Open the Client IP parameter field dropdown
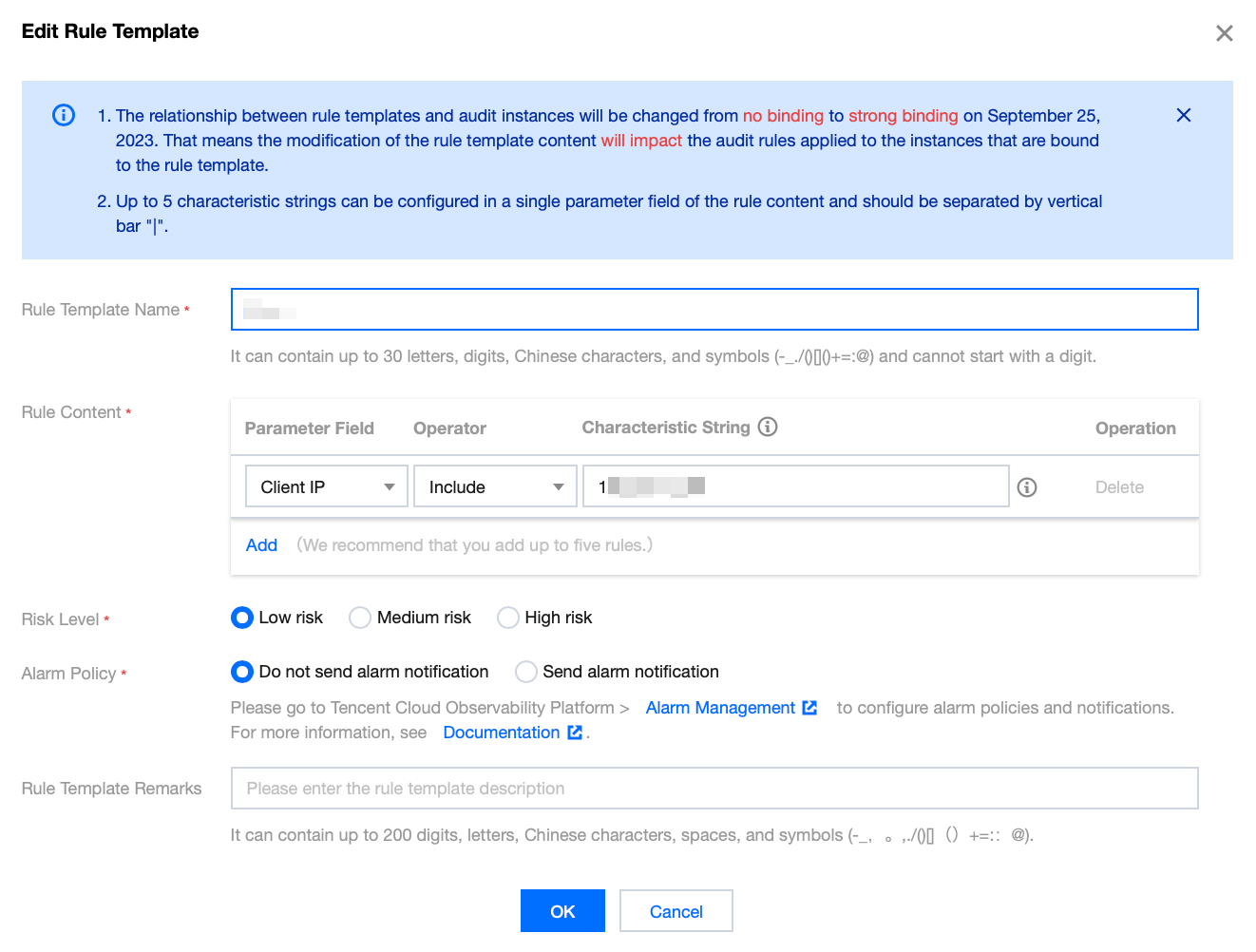1256x952 pixels. click(x=327, y=486)
